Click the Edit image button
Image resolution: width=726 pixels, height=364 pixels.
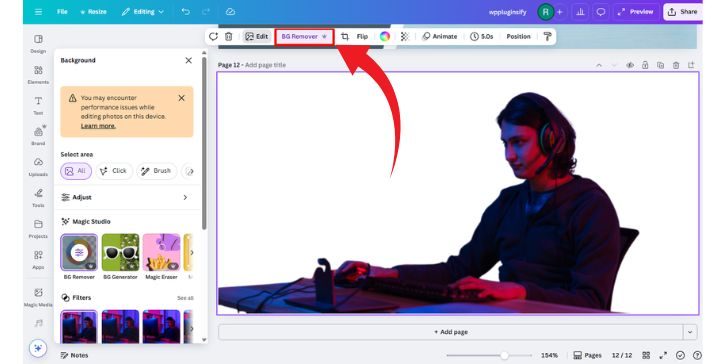click(257, 37)
